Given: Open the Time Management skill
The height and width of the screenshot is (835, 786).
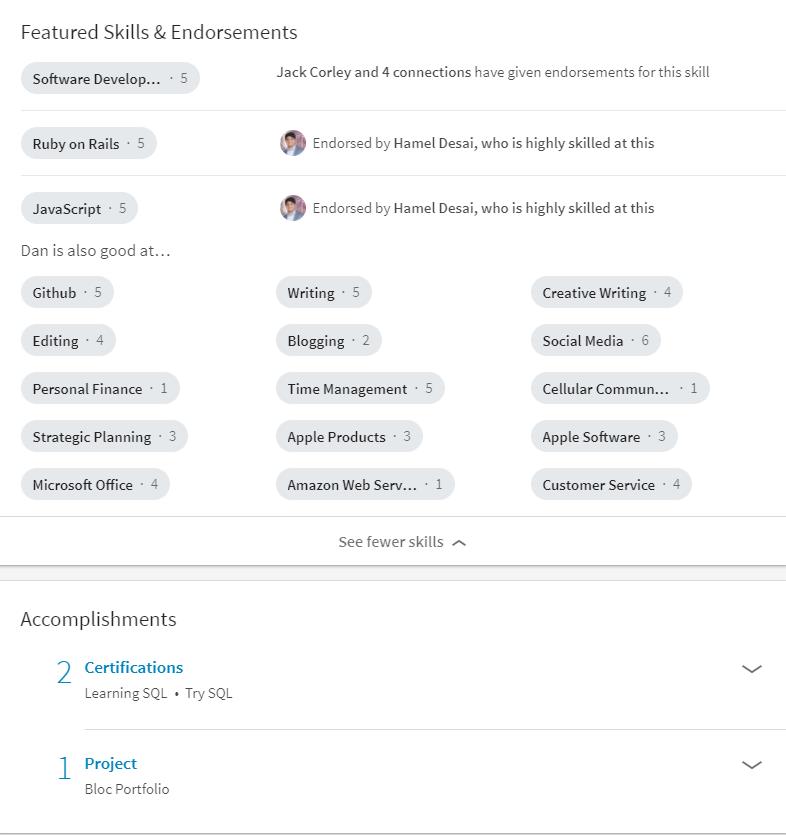Looking at the screenshot, I should (x=359, y=389).
